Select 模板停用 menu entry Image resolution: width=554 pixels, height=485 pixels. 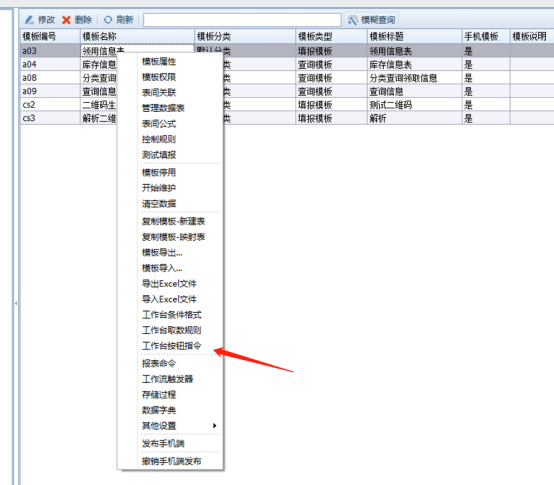pyautogui.click(x=159, y=172)
